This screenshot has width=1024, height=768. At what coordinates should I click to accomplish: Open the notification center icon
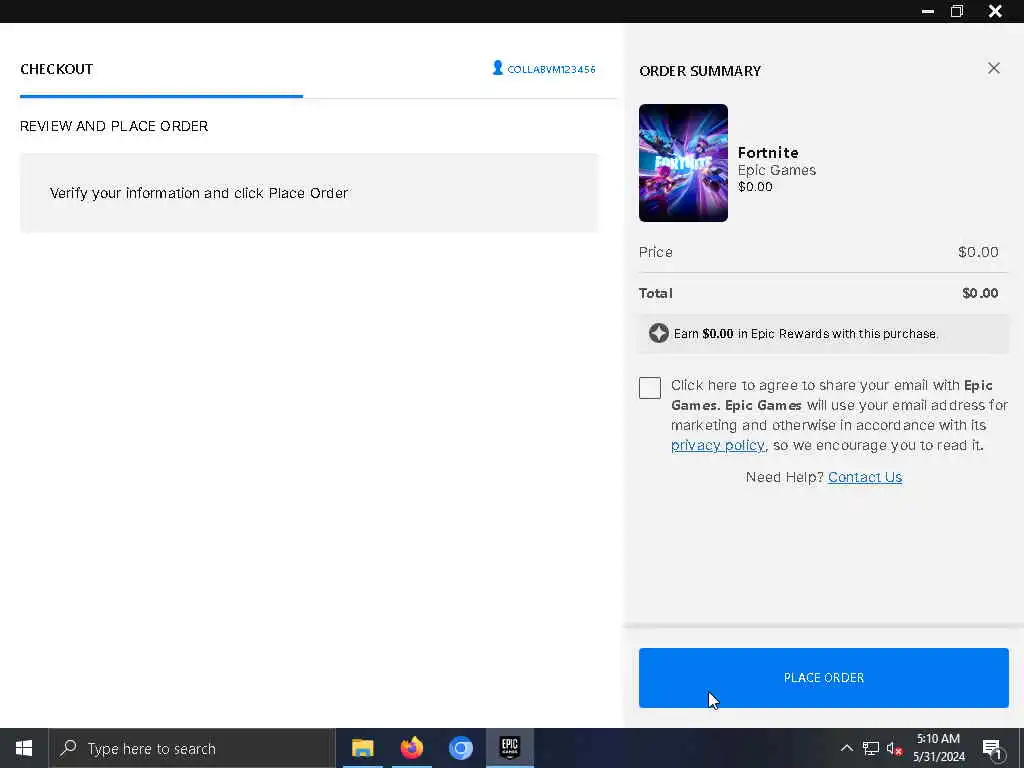tap(992, 748)
